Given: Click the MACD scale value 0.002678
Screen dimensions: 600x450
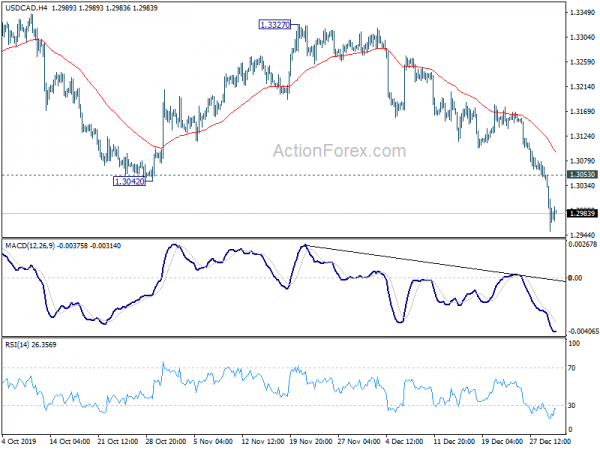Looking at the screenshot, I should click(x=582, y=244).
